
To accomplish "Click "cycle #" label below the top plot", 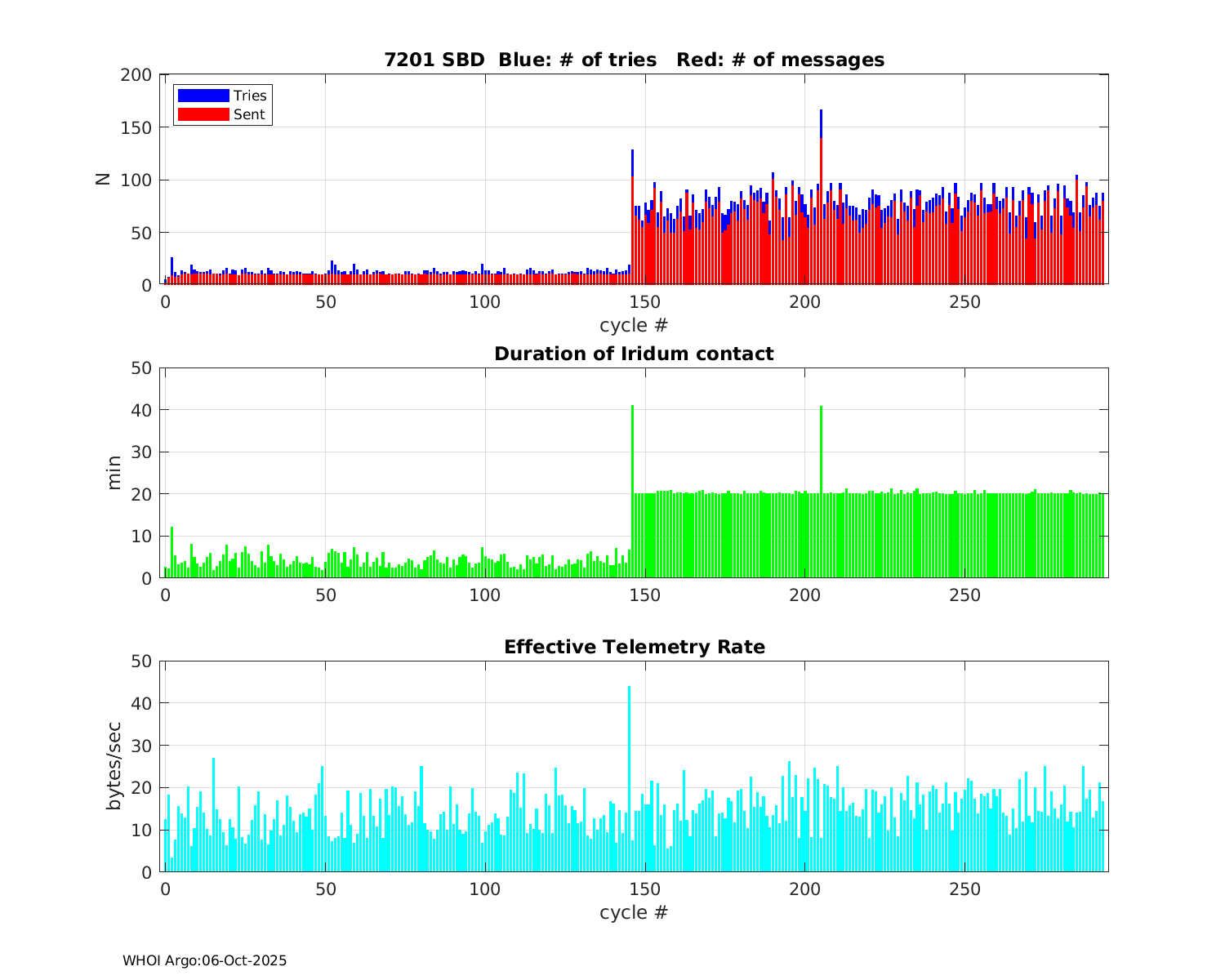I will tap(634, 325).
